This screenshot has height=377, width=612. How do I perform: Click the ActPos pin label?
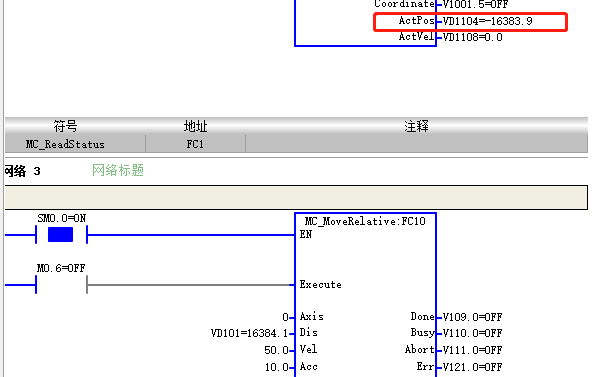point(416,21)
